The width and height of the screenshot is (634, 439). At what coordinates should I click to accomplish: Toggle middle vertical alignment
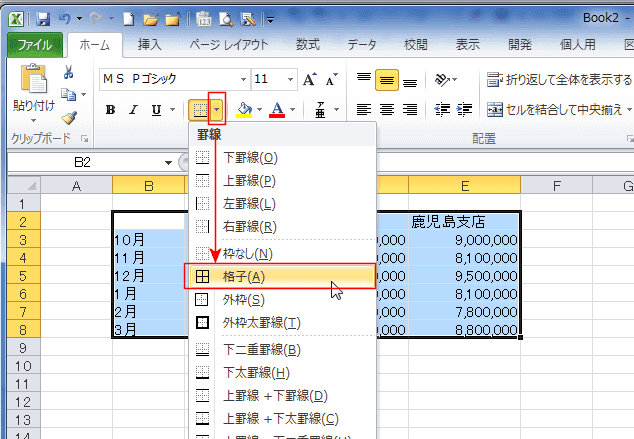click(387, 80)
